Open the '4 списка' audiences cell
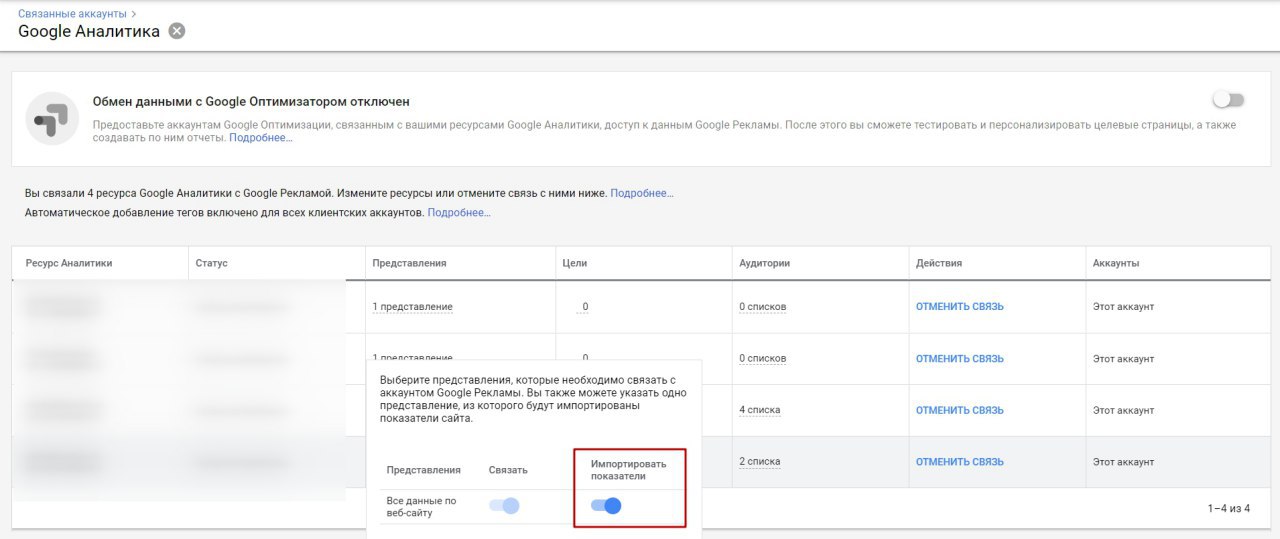This screenshot has width=1280, height=539. click(x=760, y=411)
